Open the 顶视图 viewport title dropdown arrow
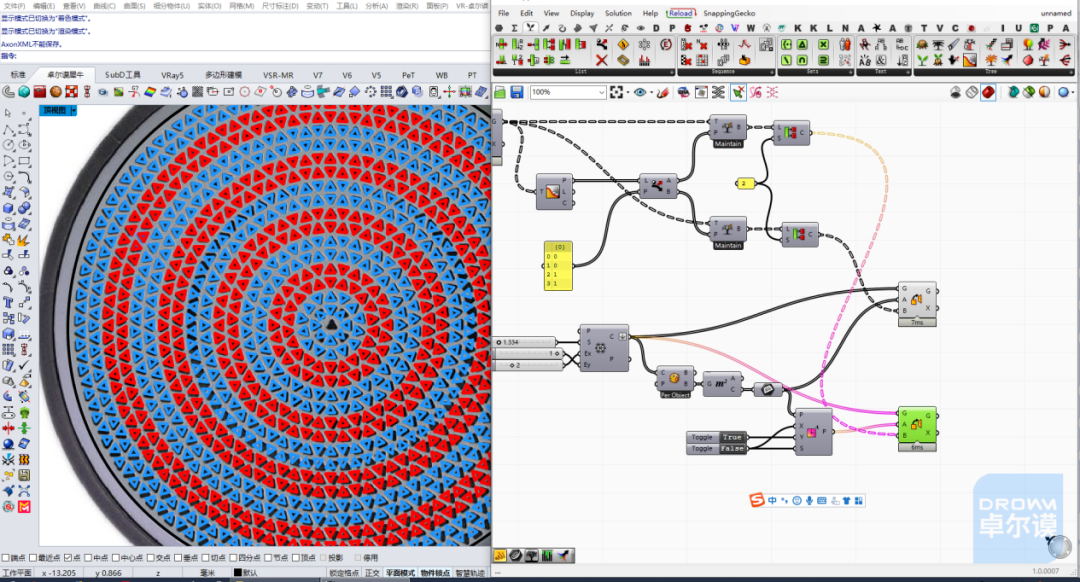 (x=74, y=110)
